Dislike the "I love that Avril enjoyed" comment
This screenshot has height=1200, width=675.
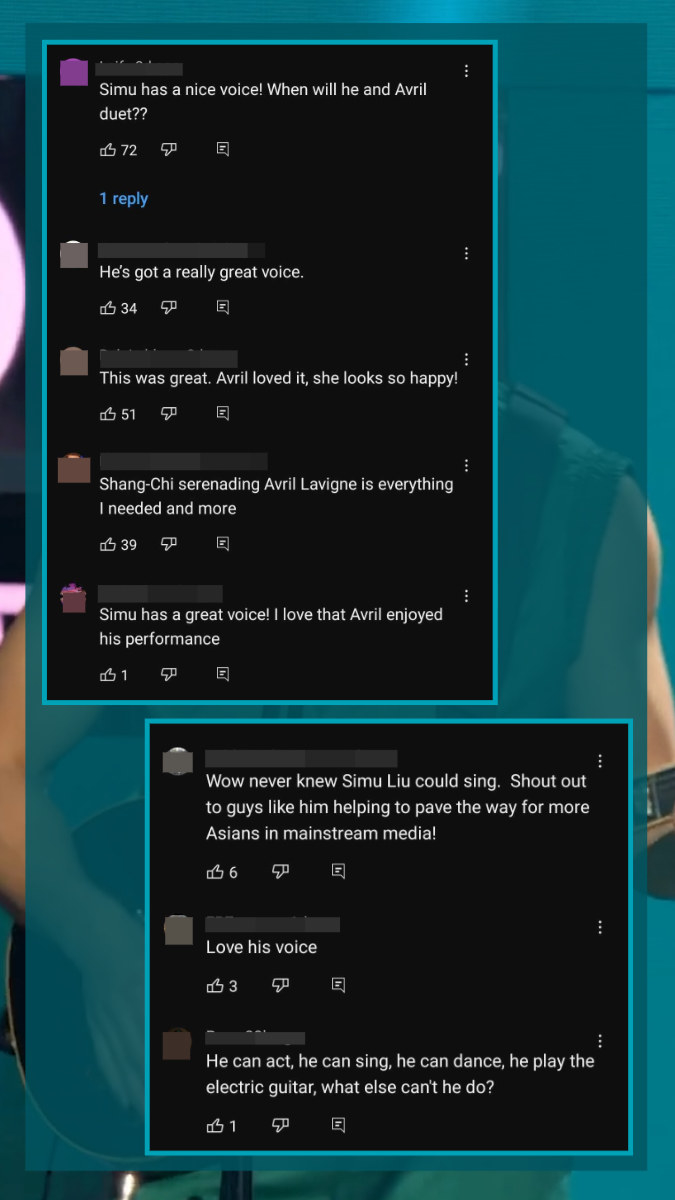click(x=169, y=675)
